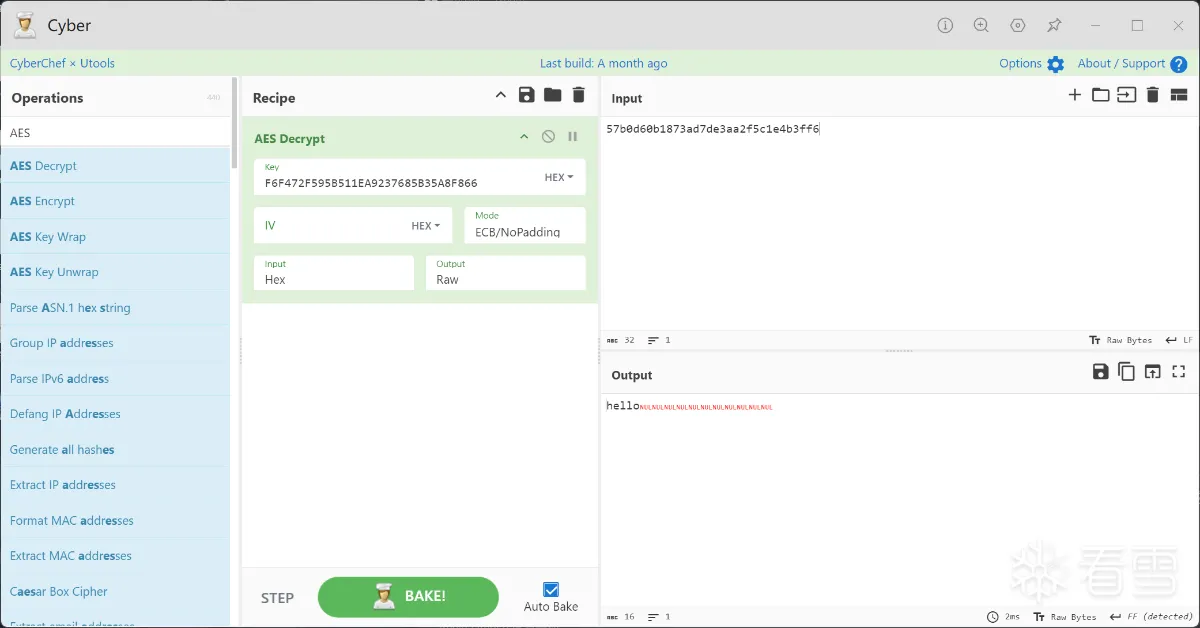This screenshot has height=628, width=1200.
Task: Open the Key format HEX dropdown
Action: 559,177
